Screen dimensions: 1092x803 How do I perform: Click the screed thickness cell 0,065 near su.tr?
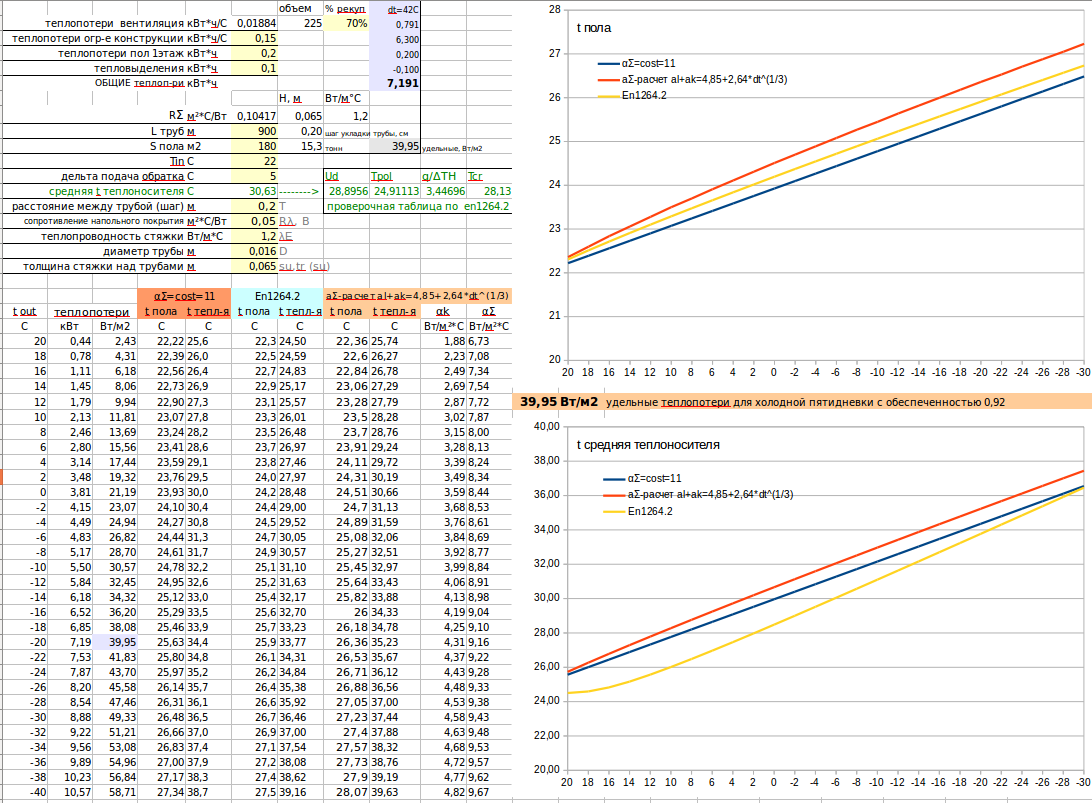coord(254,266)
